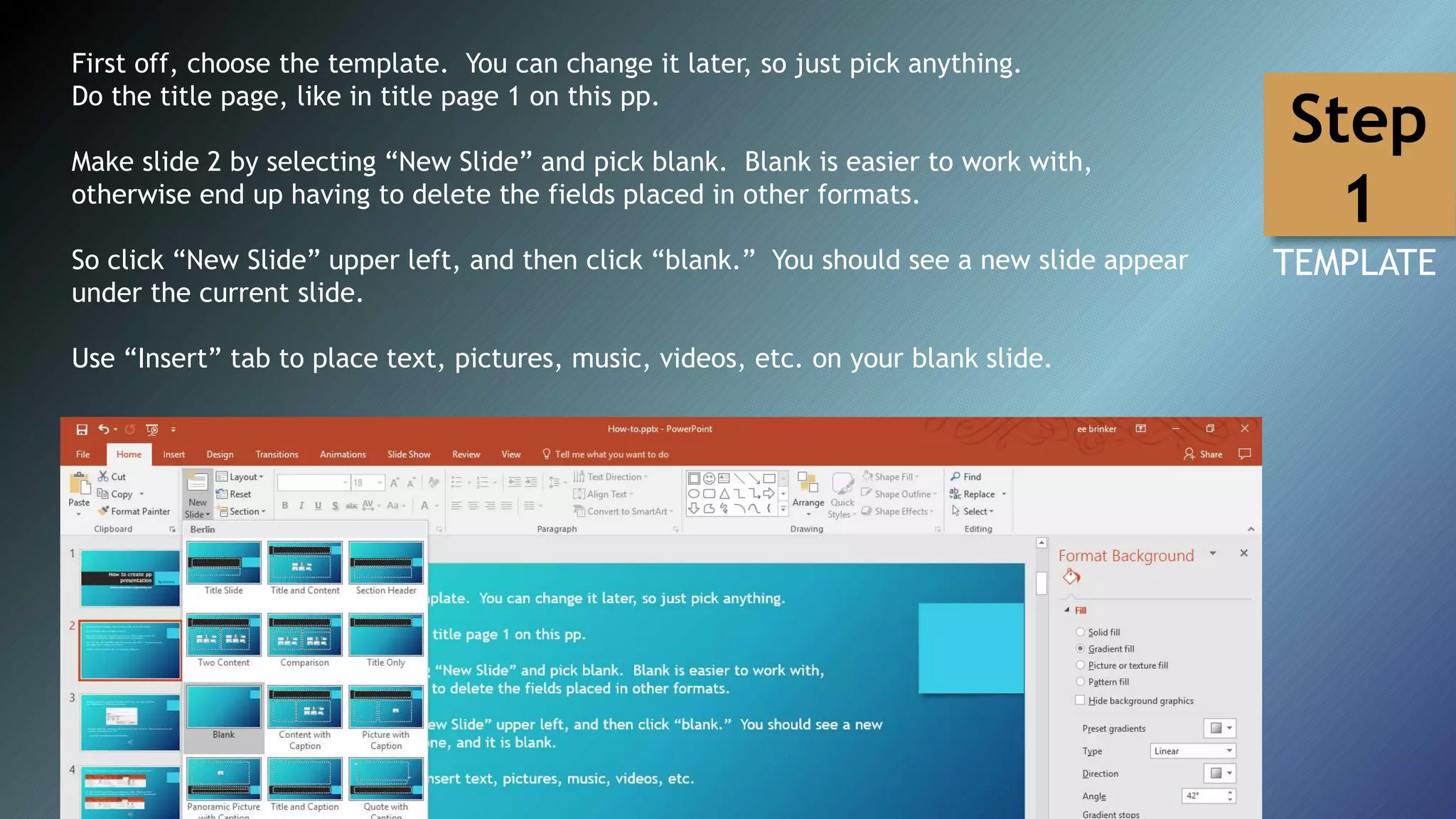Click the Format Painter brush icon
Image resolution: width=1456 pixels, height=819 pixels.
click(x=104, y=511)
